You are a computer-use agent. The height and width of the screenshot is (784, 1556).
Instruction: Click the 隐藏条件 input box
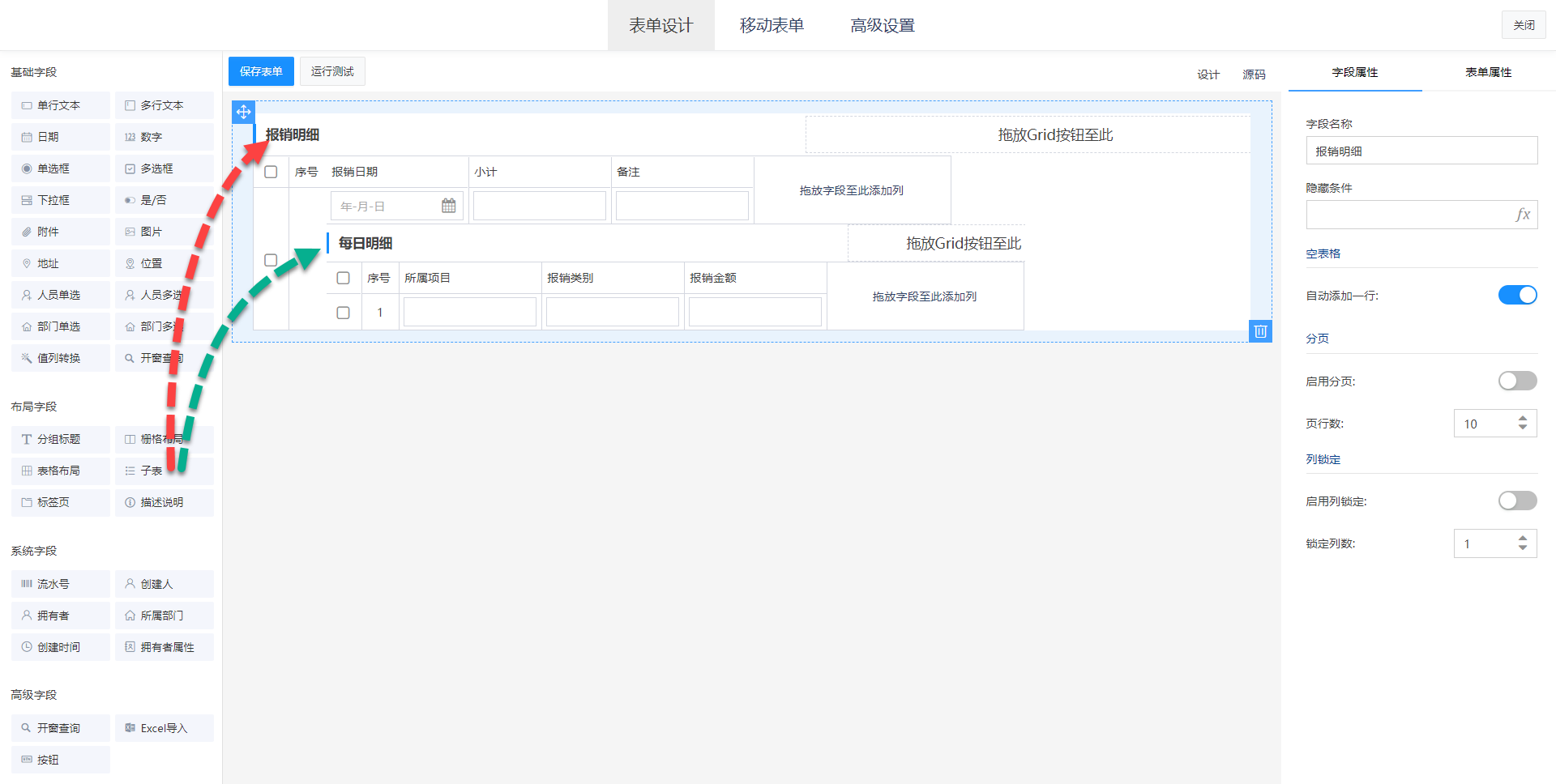(1421, 215)
